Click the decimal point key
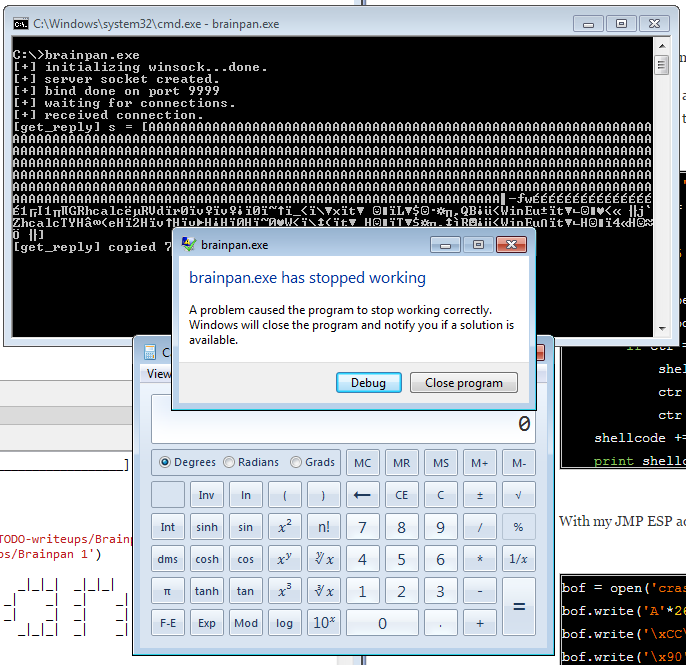686x665 pixels. 441,623
